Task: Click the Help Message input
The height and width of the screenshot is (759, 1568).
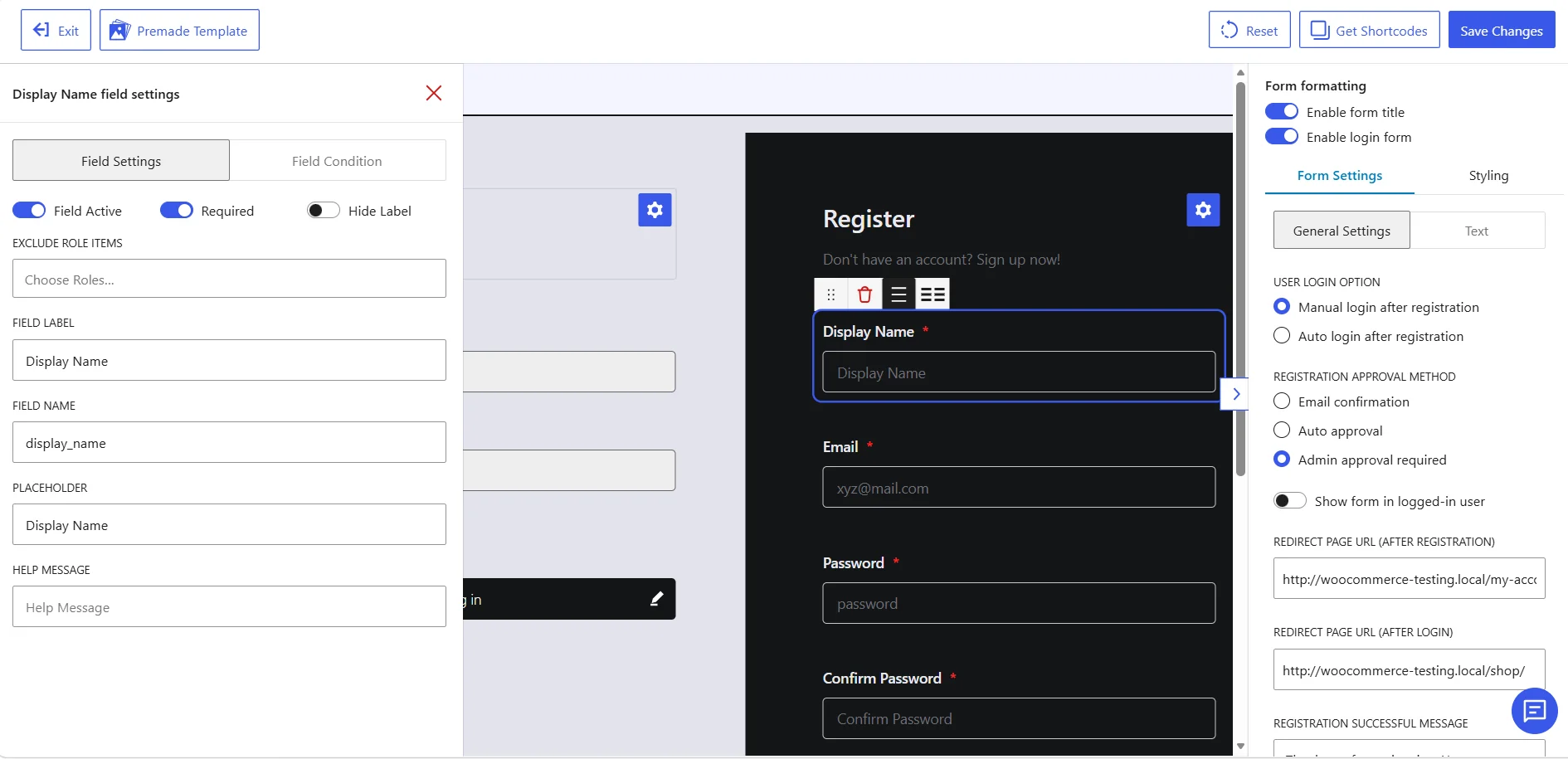Action: (229, 606)
